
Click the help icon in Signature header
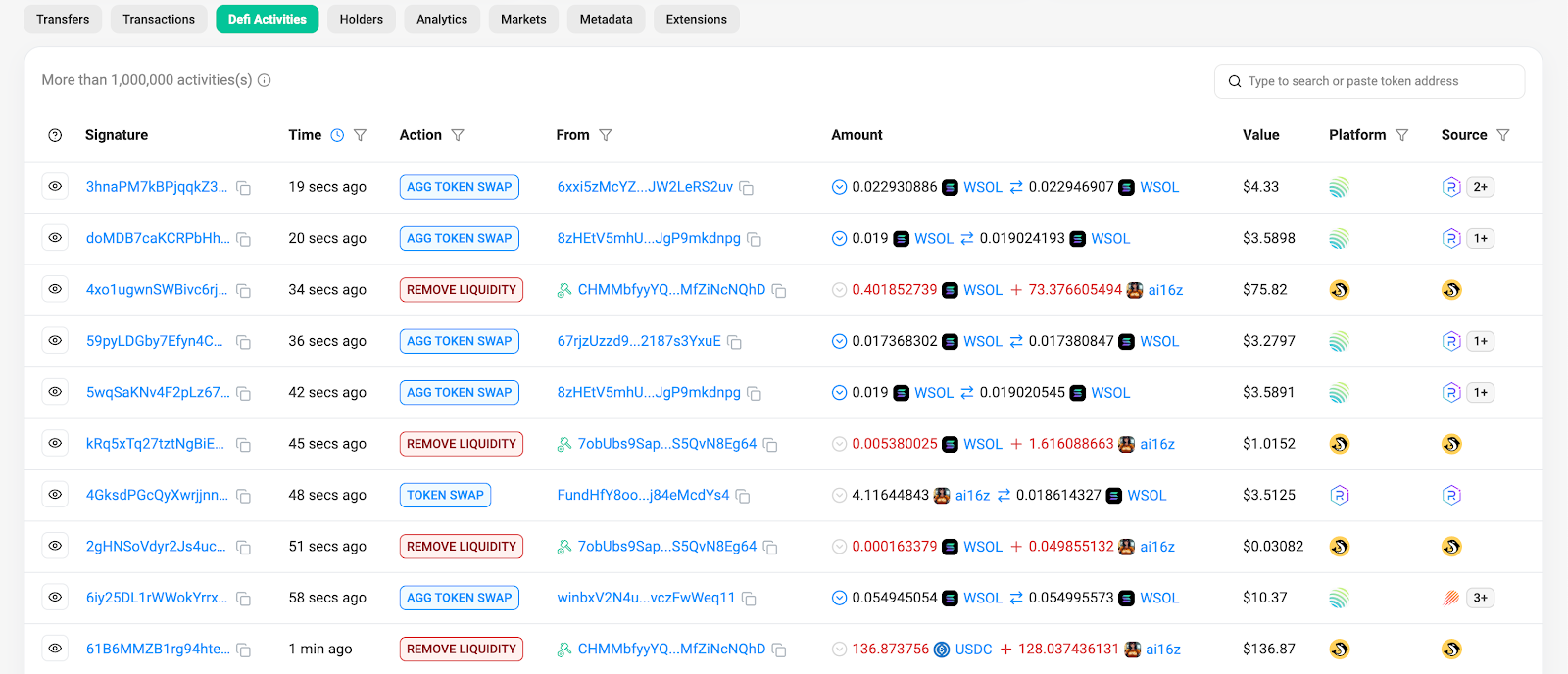click(55, 135)
